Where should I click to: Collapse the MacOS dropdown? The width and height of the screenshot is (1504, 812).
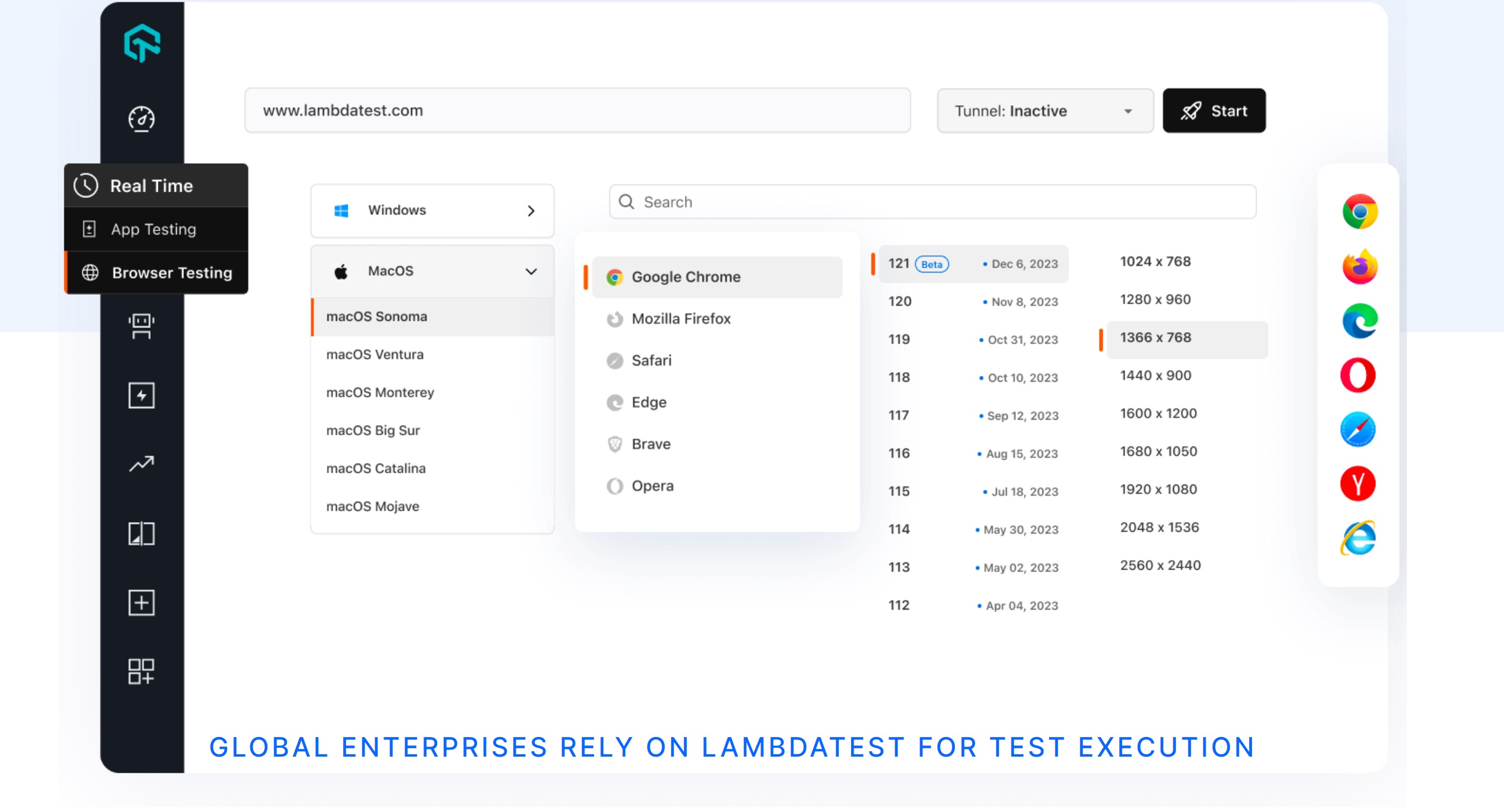pyautogui.click(x=432, y=271)
